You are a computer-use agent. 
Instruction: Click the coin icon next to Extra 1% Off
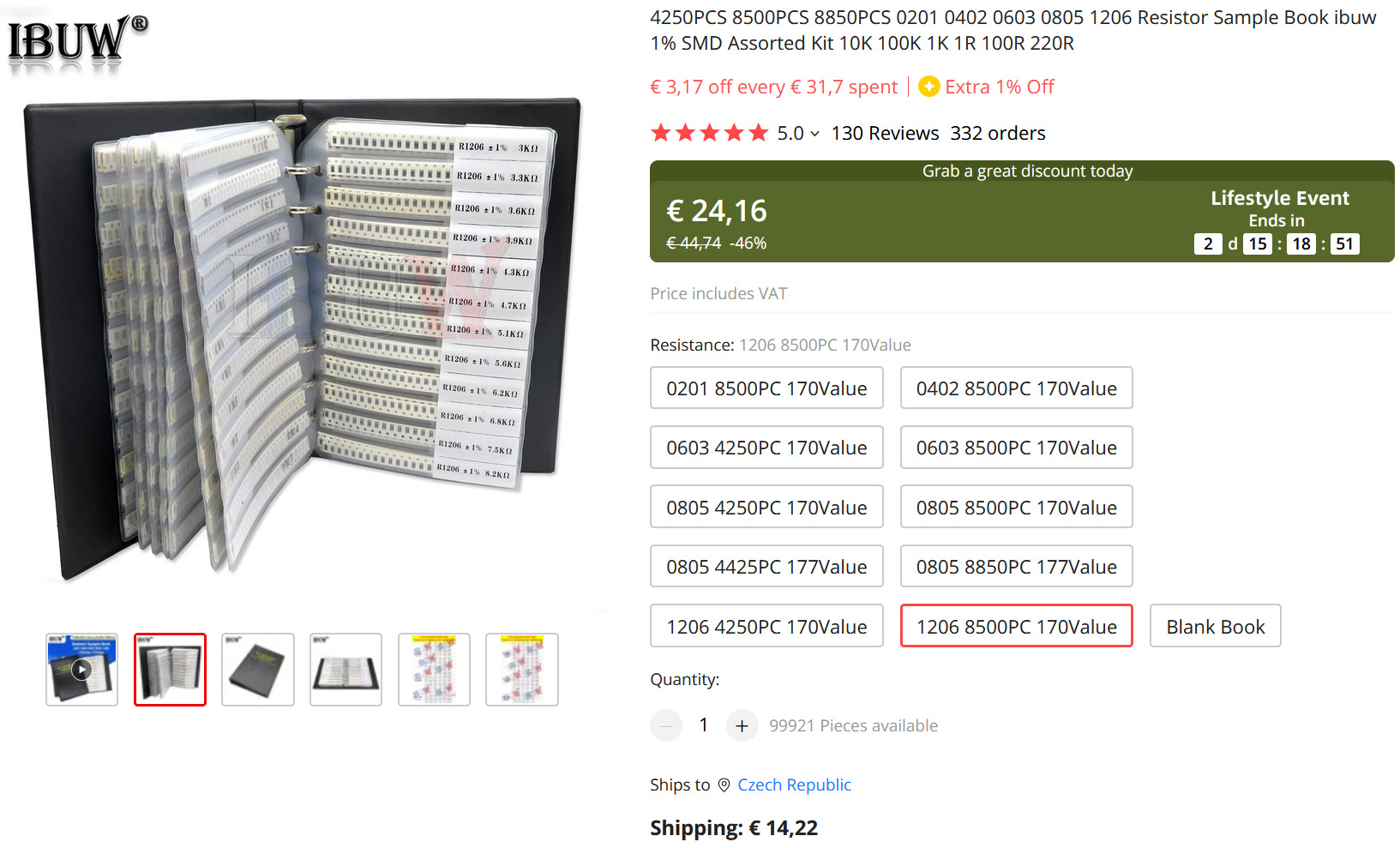click(x=928, y=87)
